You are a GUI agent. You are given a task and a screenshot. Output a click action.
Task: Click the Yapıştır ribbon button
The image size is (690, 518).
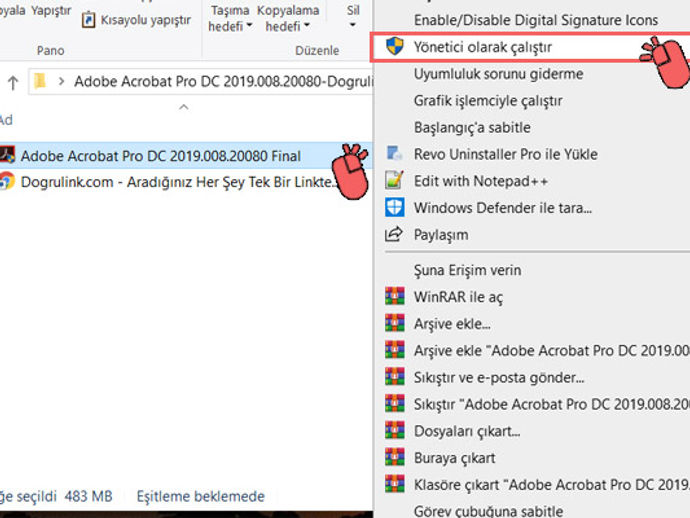51,10
